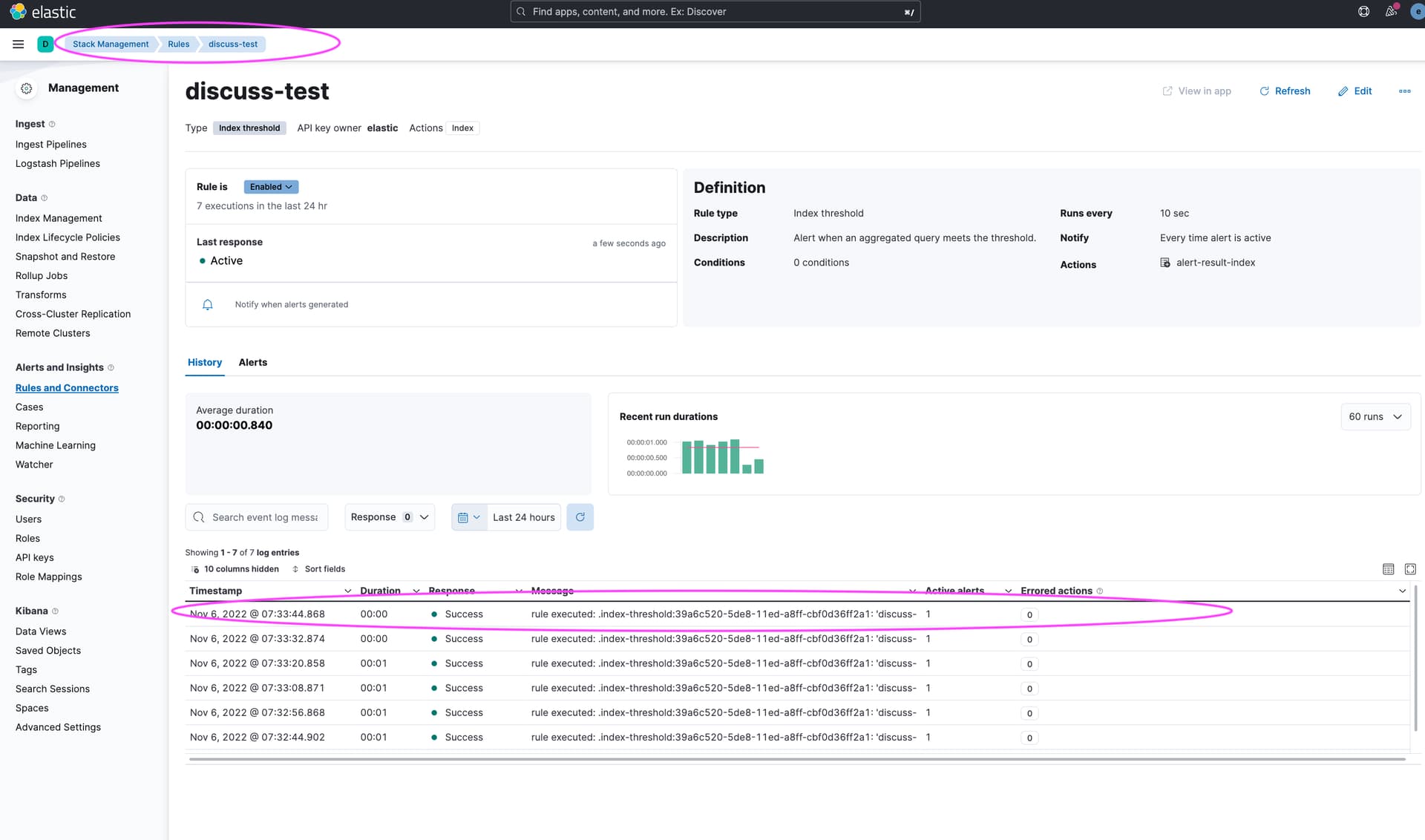Viewport: 1425px width, 840px height.
Task: Open the newsfeed notifications icon
Action: (1392, 12)
